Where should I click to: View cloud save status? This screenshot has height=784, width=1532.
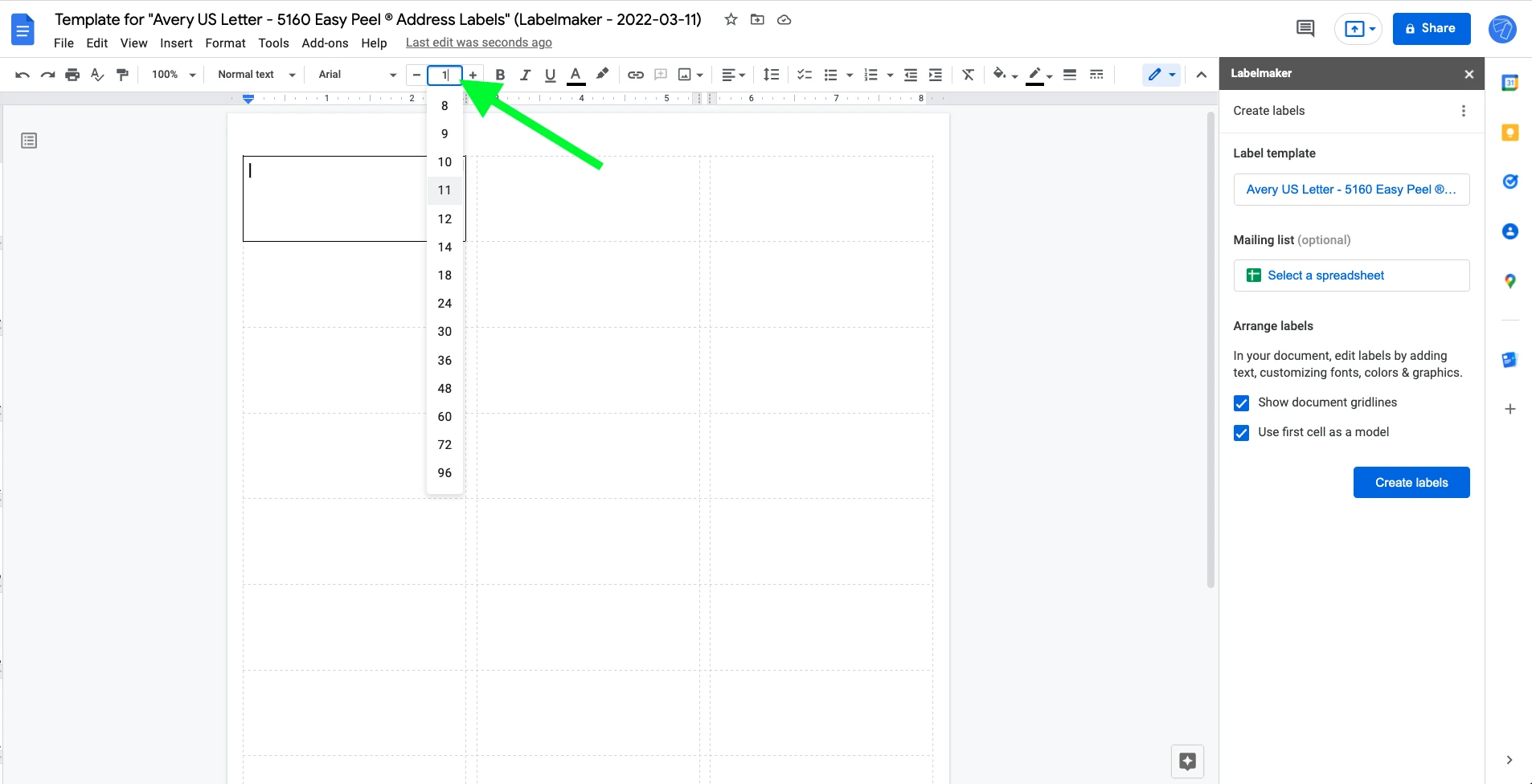(784, 19)
